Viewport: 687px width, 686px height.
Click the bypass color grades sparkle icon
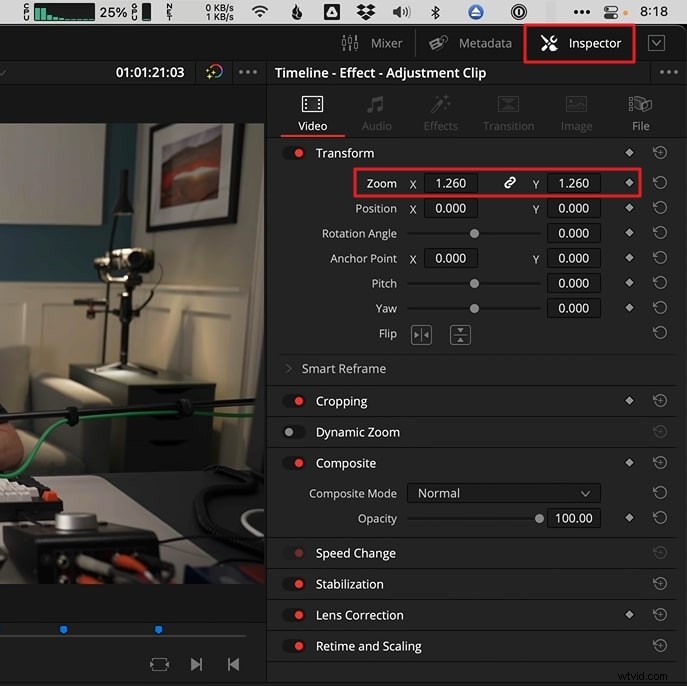click(x=214, y=72)
